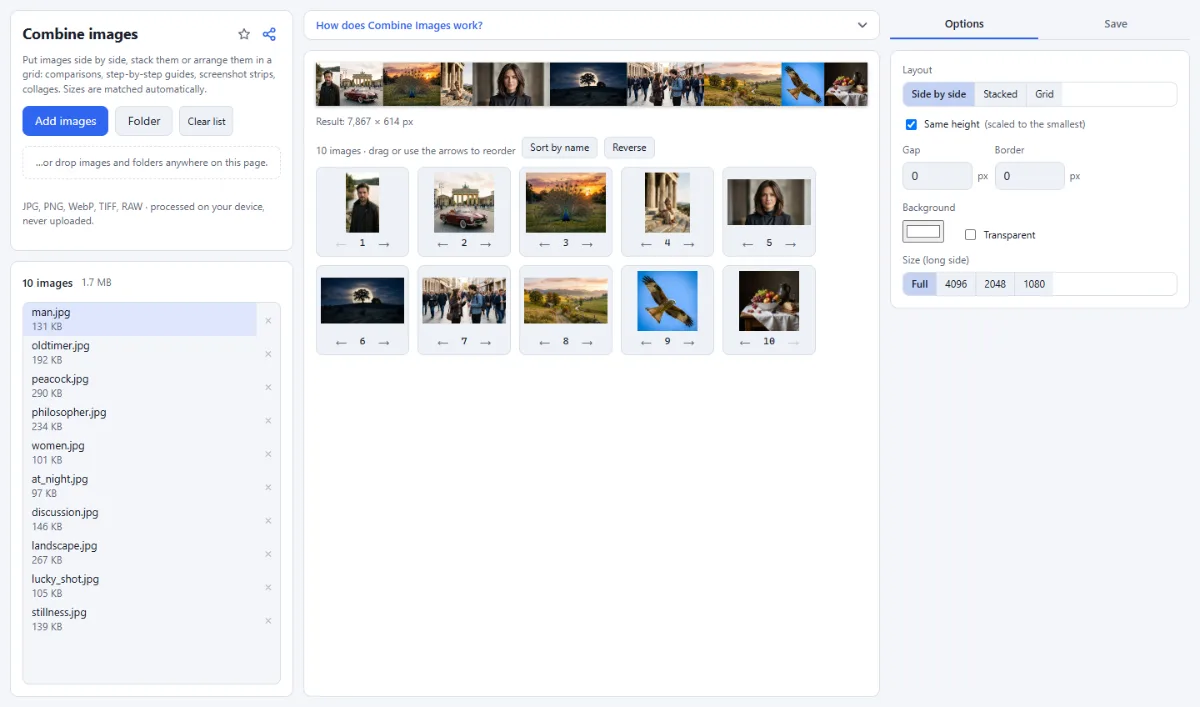Move image 6 right with arrow
The width and height of the screenshot is (1200, 707).
click(384, 342)
